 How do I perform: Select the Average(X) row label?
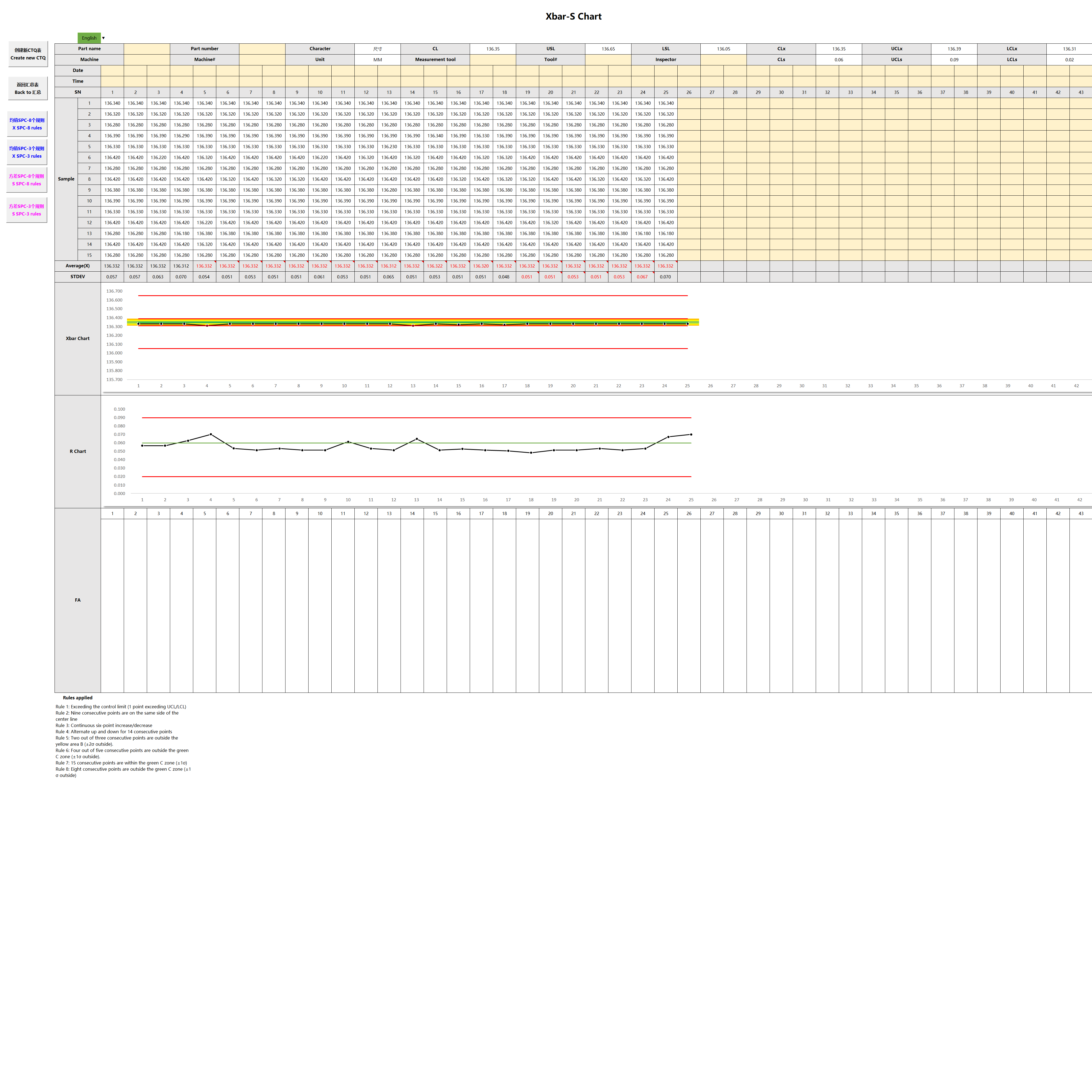77,266
